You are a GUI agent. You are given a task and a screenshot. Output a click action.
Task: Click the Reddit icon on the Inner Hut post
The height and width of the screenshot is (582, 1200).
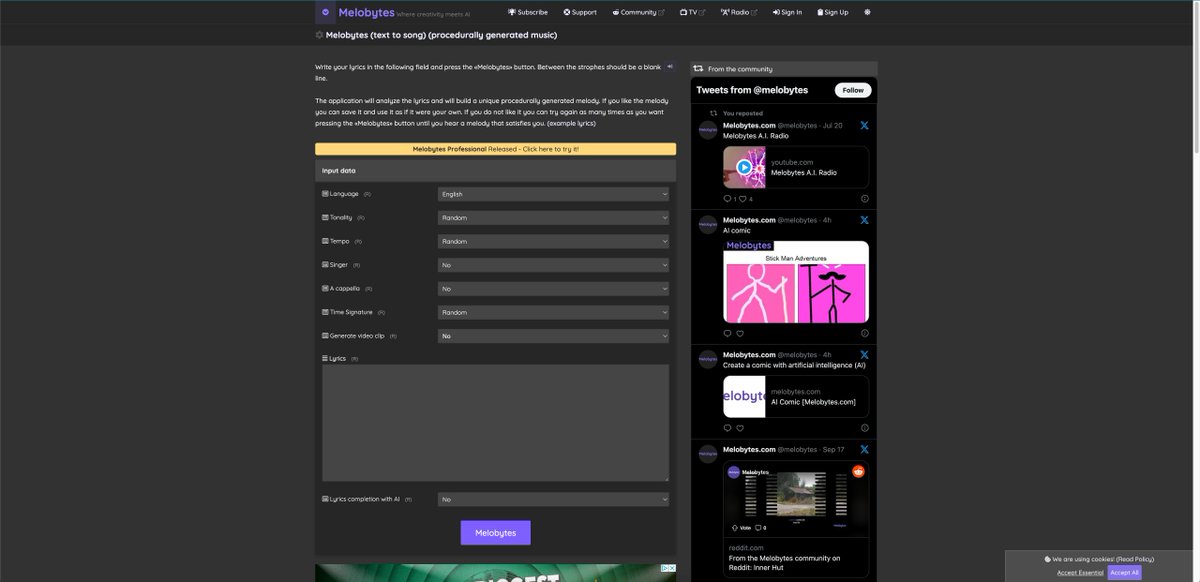tap(858, 471)
